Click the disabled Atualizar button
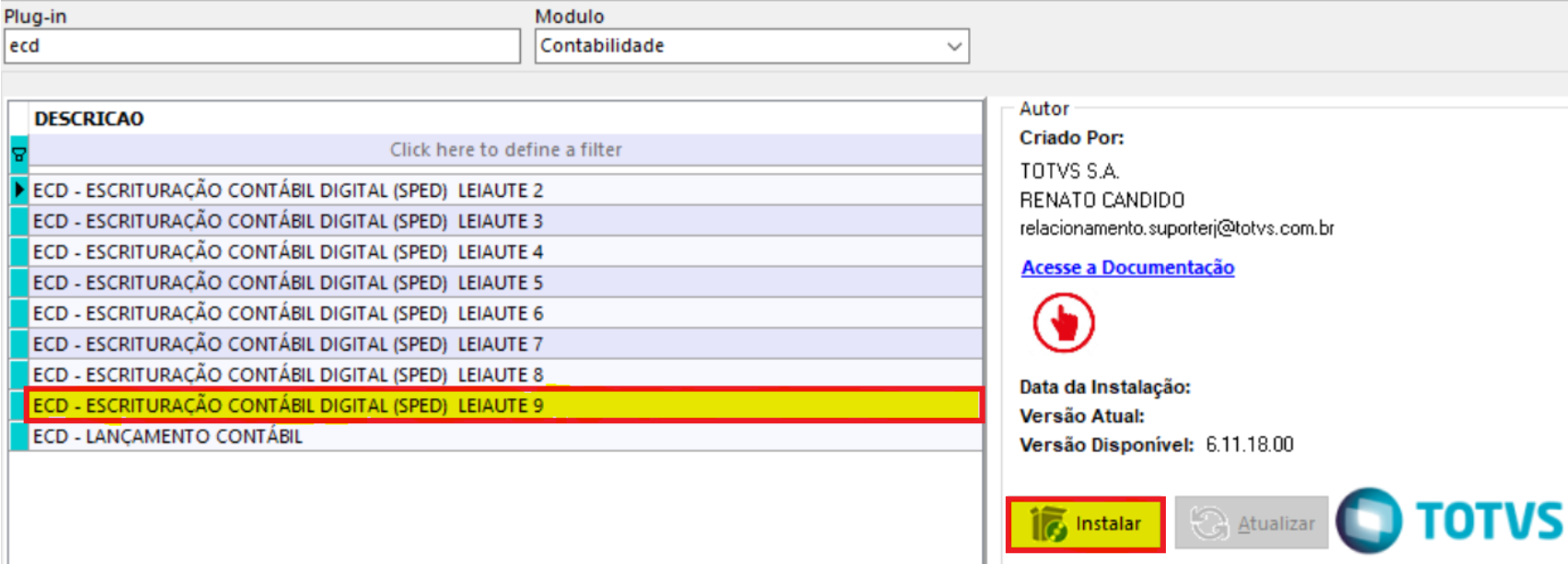The width and height of the screenshot is (1568, 564). pos(1251,524)
